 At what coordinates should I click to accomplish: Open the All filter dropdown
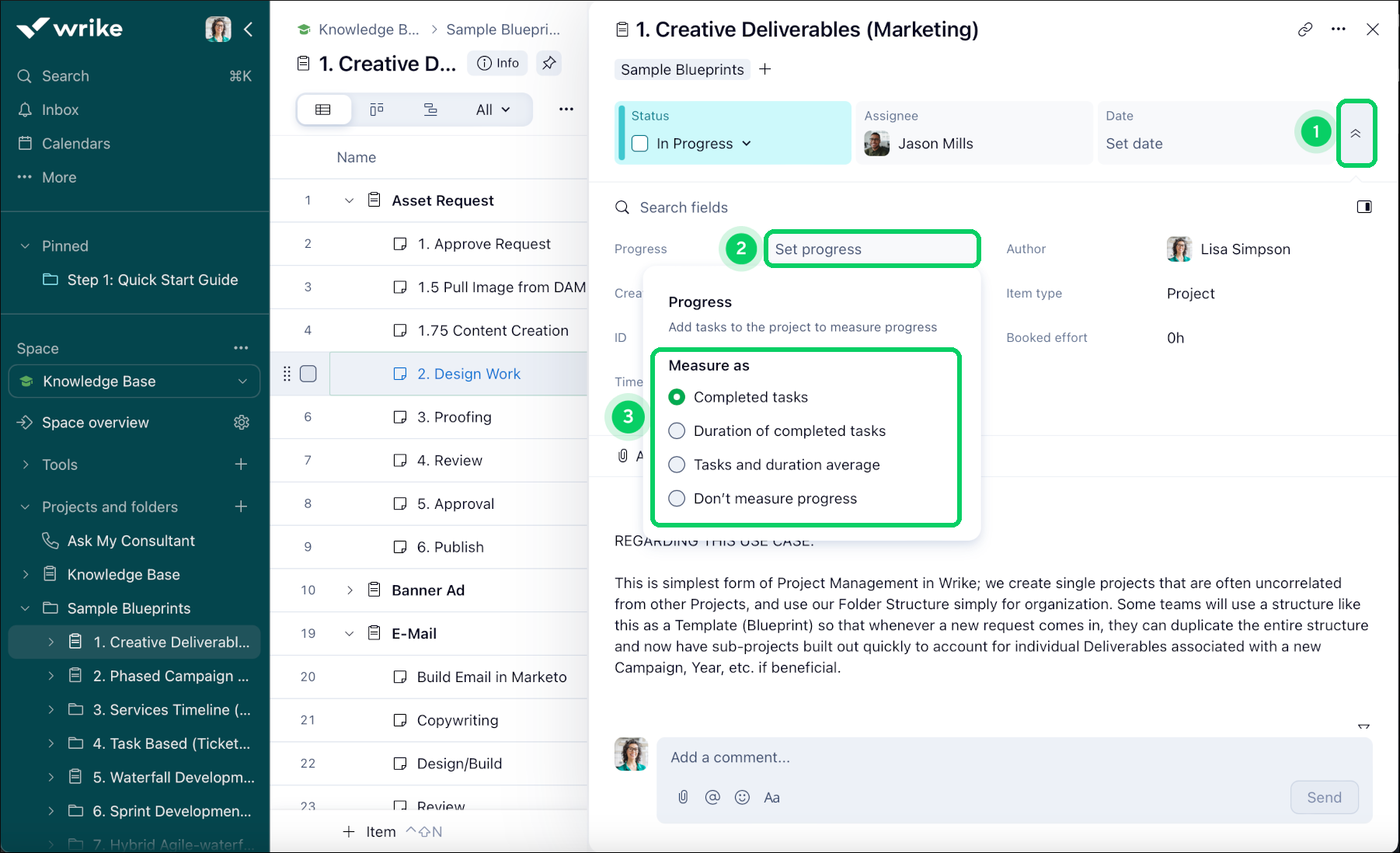click(491, 109)
